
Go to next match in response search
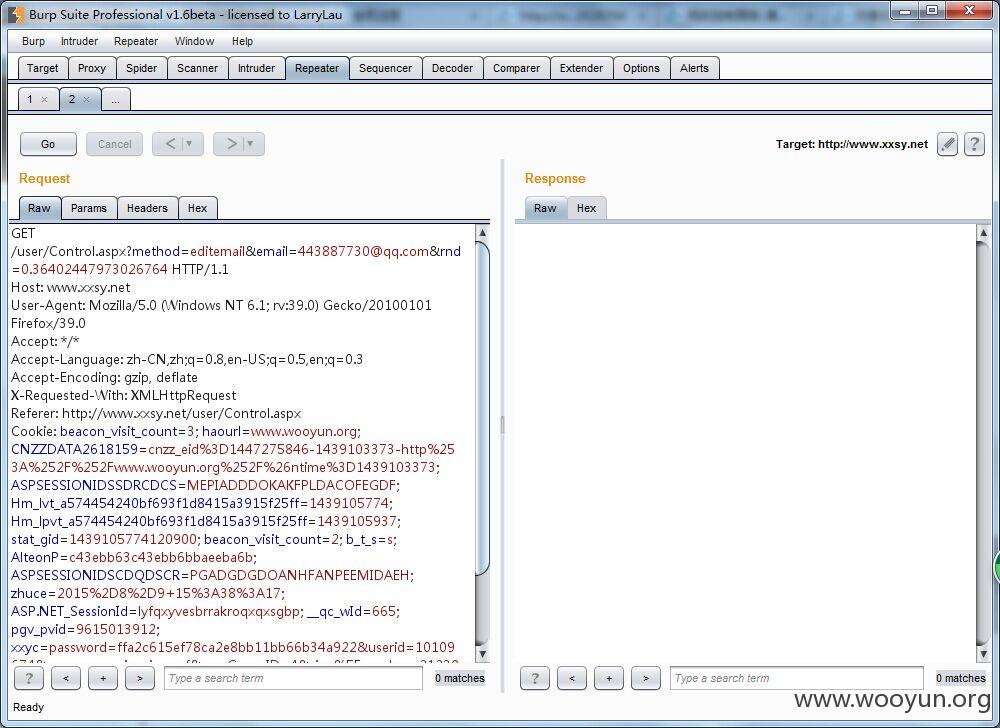(645, 678)
